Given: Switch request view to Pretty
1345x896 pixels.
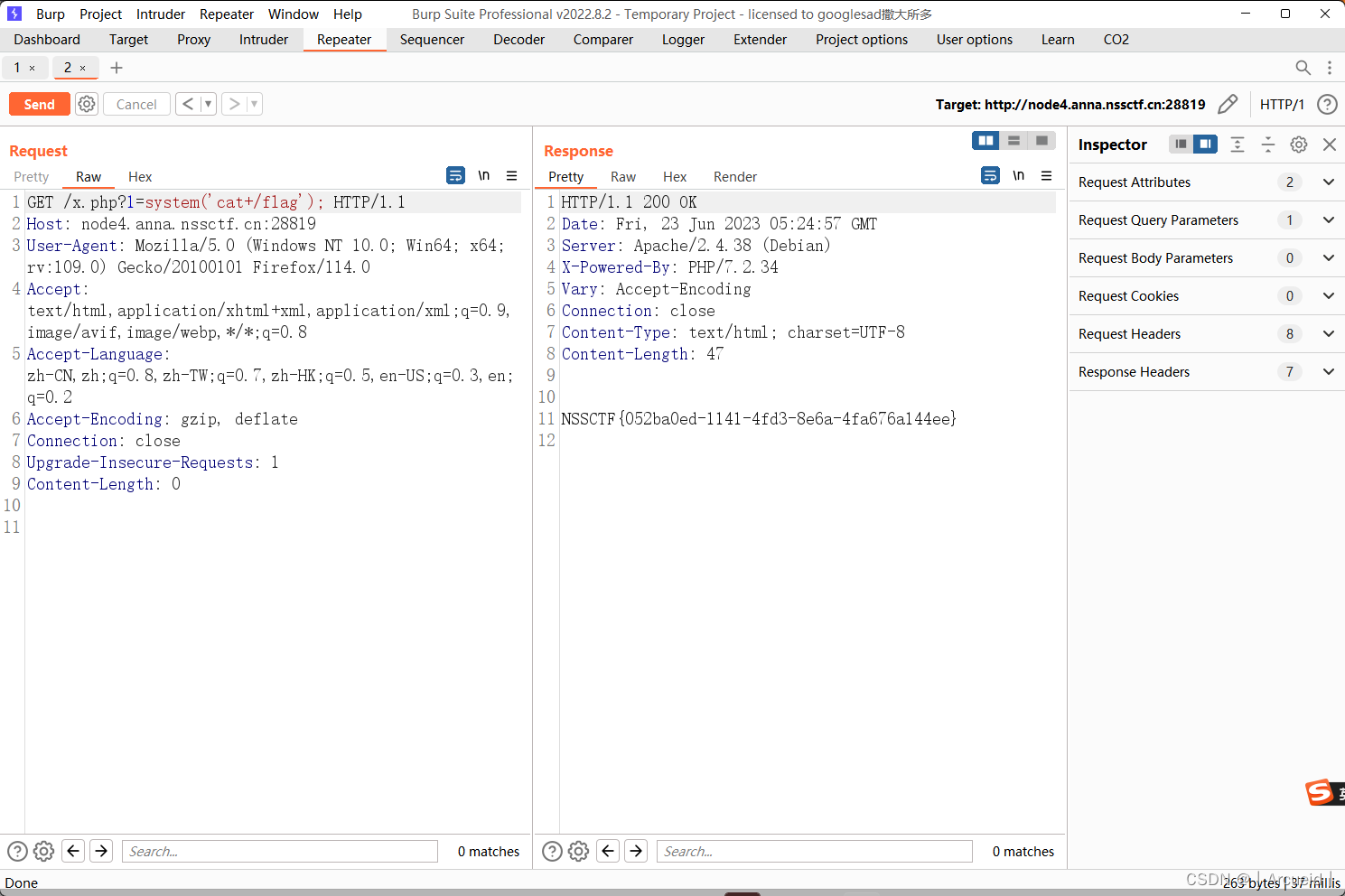Looking at the screenshot, I should [32, 177].
